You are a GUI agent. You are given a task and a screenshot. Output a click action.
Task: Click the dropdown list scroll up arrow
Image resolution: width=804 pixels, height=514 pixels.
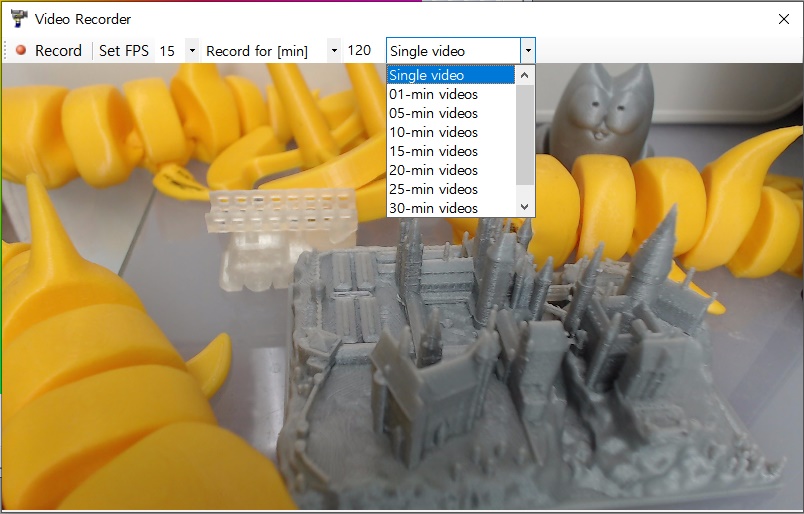(x=525, y=75)
